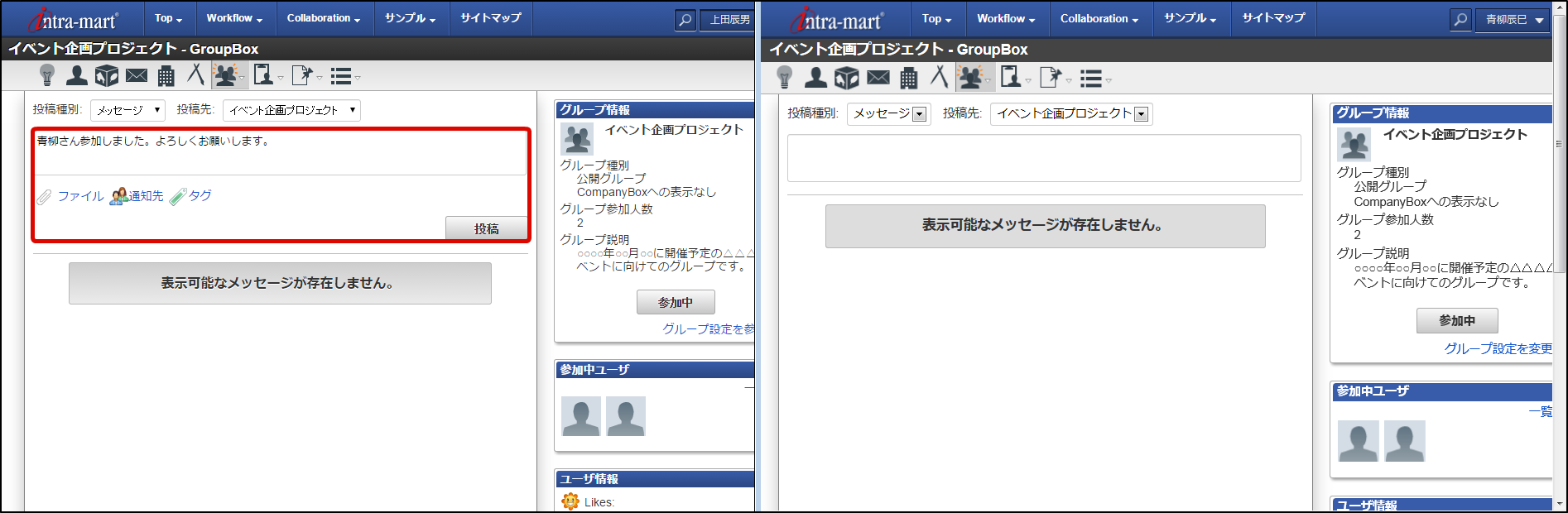Click the envelope mail icon in left pane
The height and width of the screenshot is (513, 1568).
point(137,76)
